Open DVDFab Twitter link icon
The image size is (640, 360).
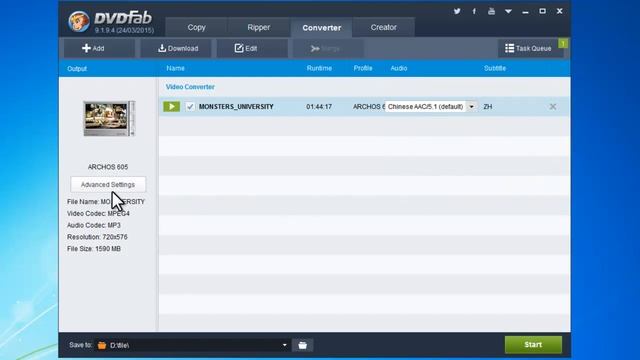tap(457, 11)
